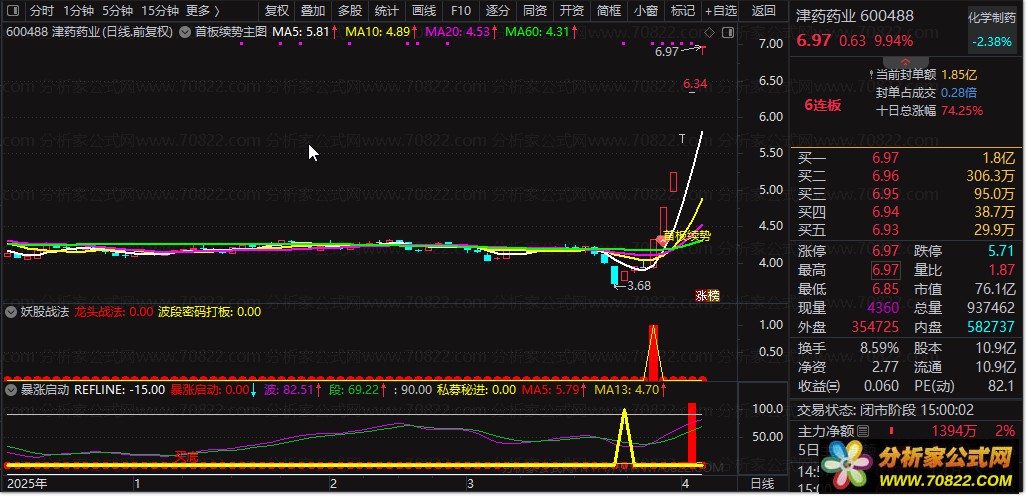
Task: Select the 5分钟 timeframe tab
Action: coord(117,11)
